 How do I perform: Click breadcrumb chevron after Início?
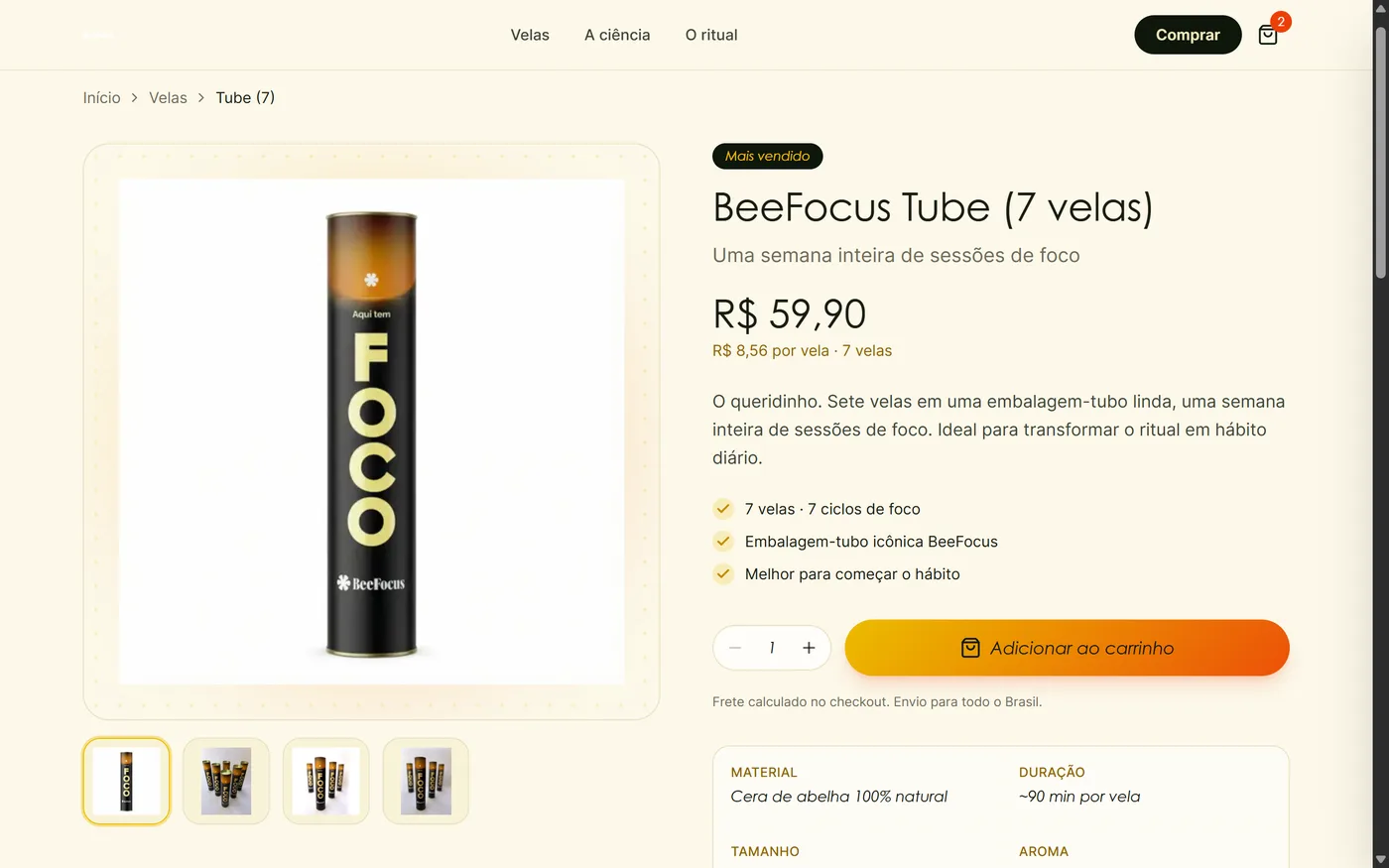[x=135, y=97]
